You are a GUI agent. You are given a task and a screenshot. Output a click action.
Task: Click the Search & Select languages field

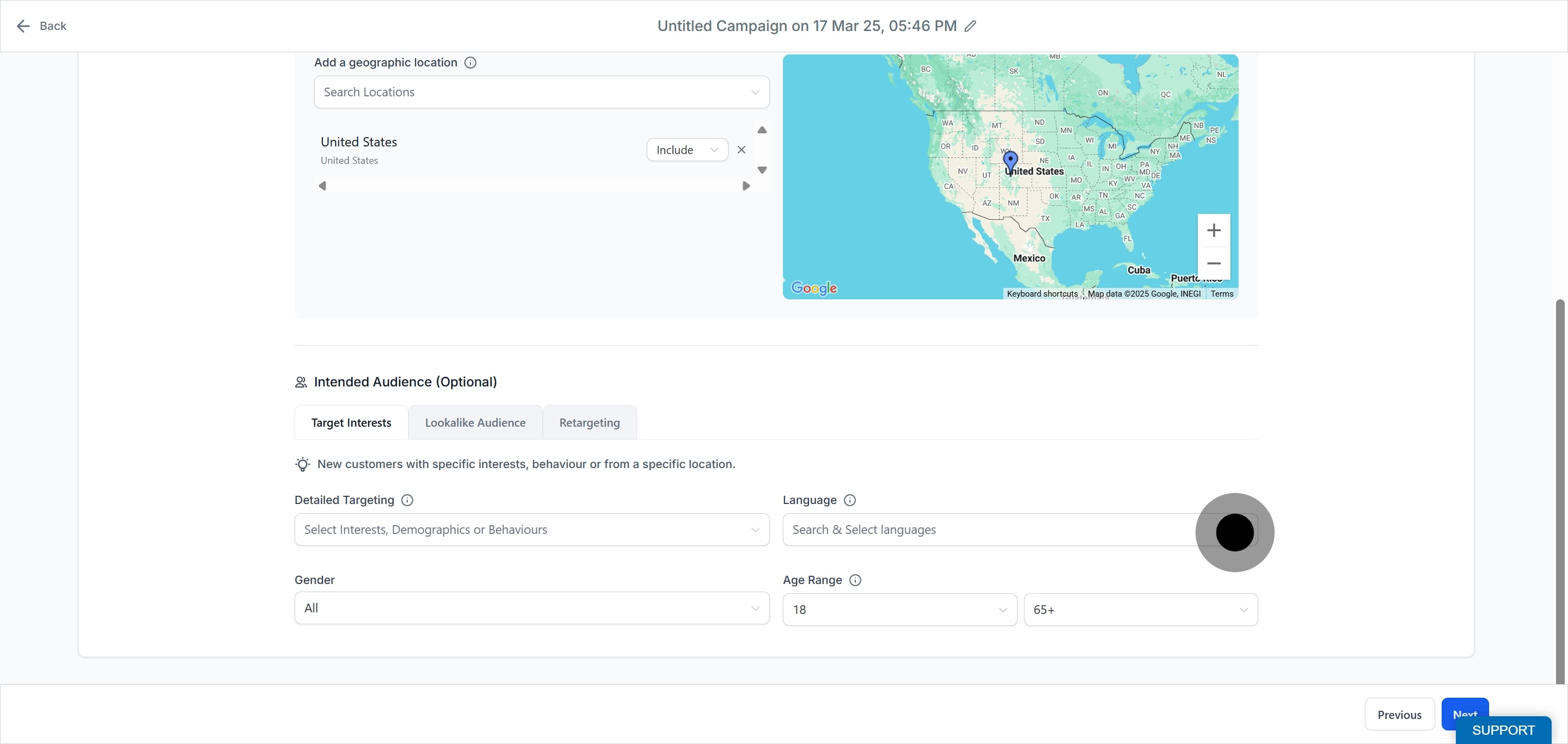click(x=1020, y=529)
